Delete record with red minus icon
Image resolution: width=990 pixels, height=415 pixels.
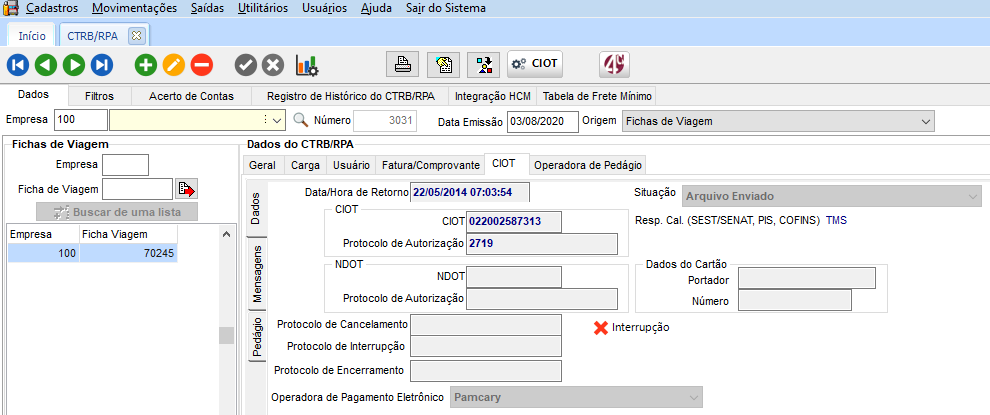202,65
